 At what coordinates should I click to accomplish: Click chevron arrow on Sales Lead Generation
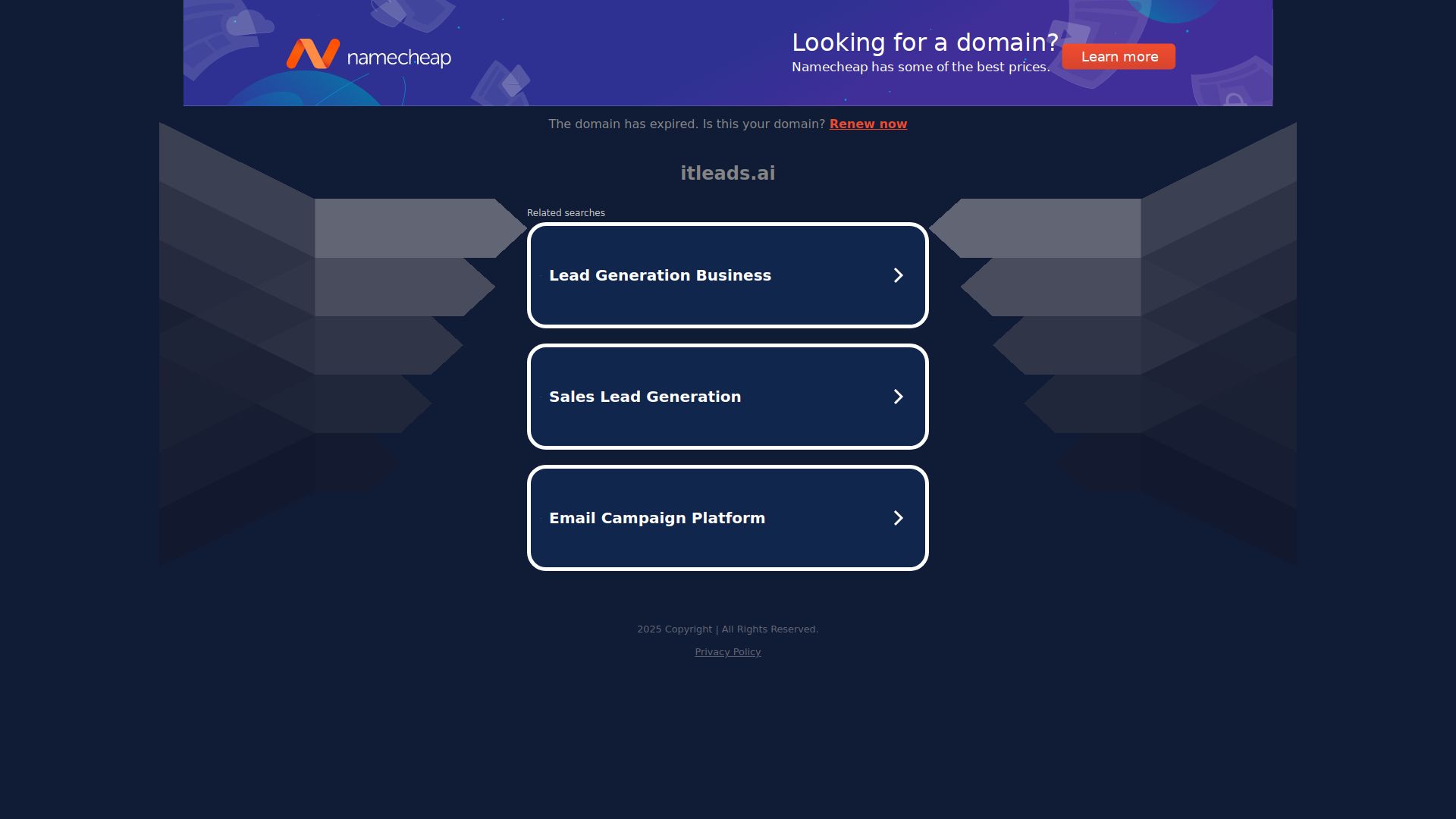click(898, 397)
